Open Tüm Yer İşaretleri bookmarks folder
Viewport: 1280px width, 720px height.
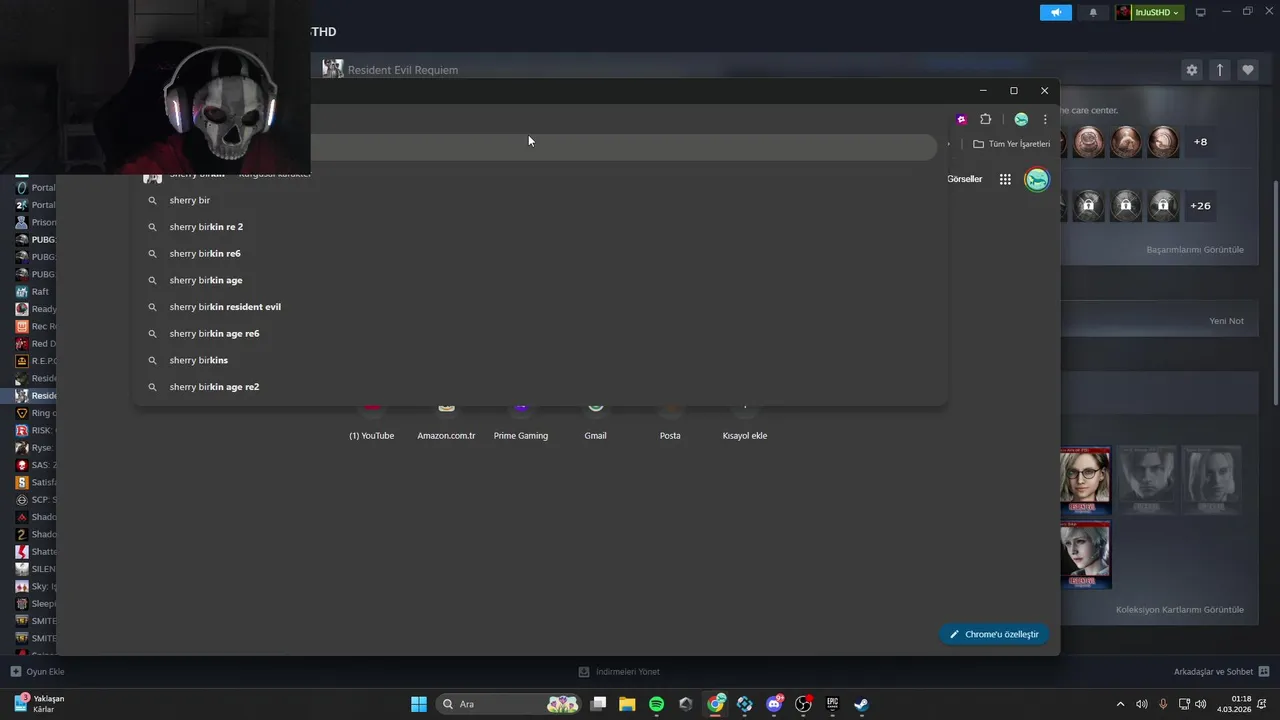point(1012,144)
